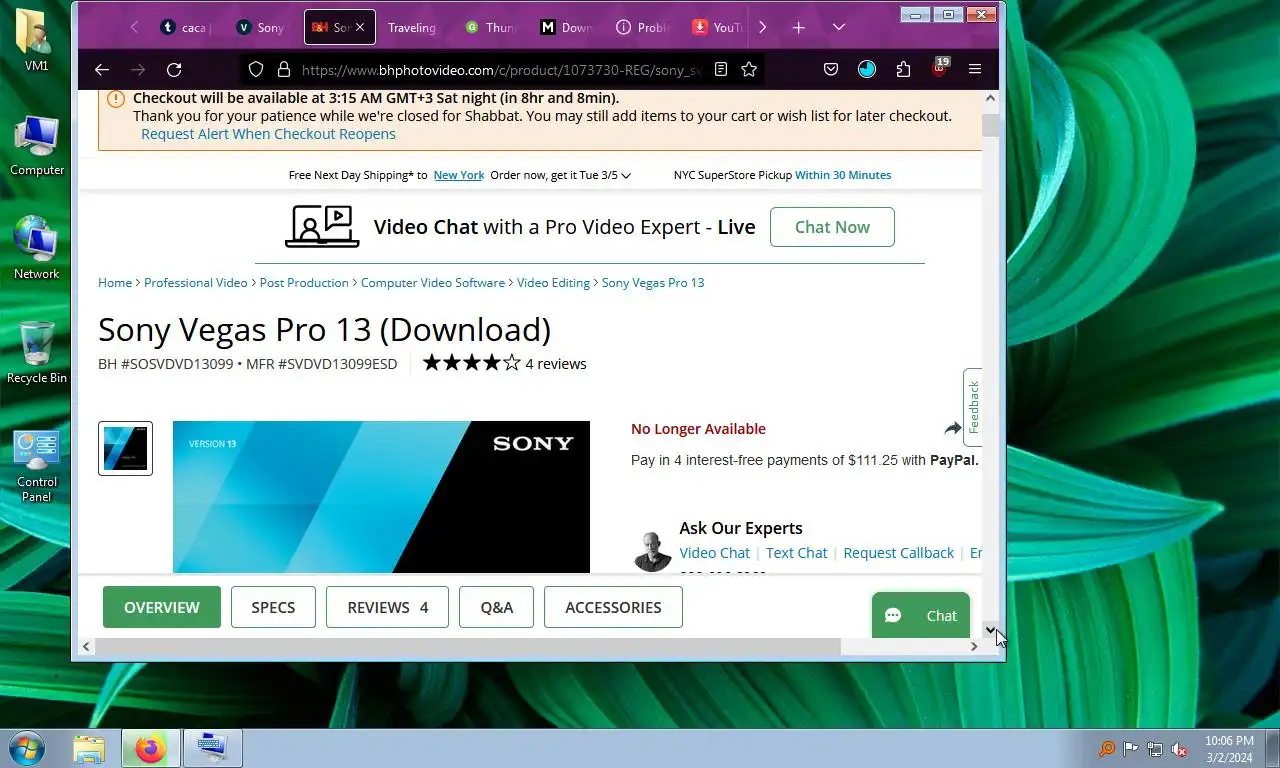This screenshot has width=1280, height=768.
Task: Switch to the "Traveling" browser tab
Action: 413,27
